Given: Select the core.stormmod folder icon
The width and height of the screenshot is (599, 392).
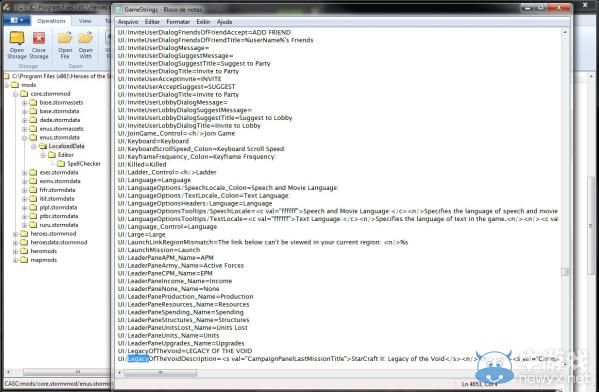Looking at the screenshot, I should click(24, 94).
